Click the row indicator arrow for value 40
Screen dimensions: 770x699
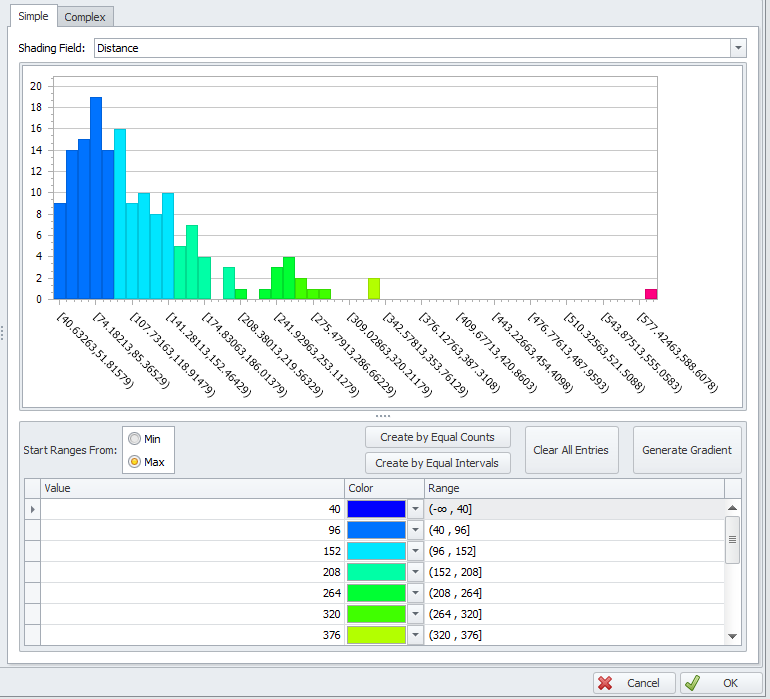click(32, 509)
